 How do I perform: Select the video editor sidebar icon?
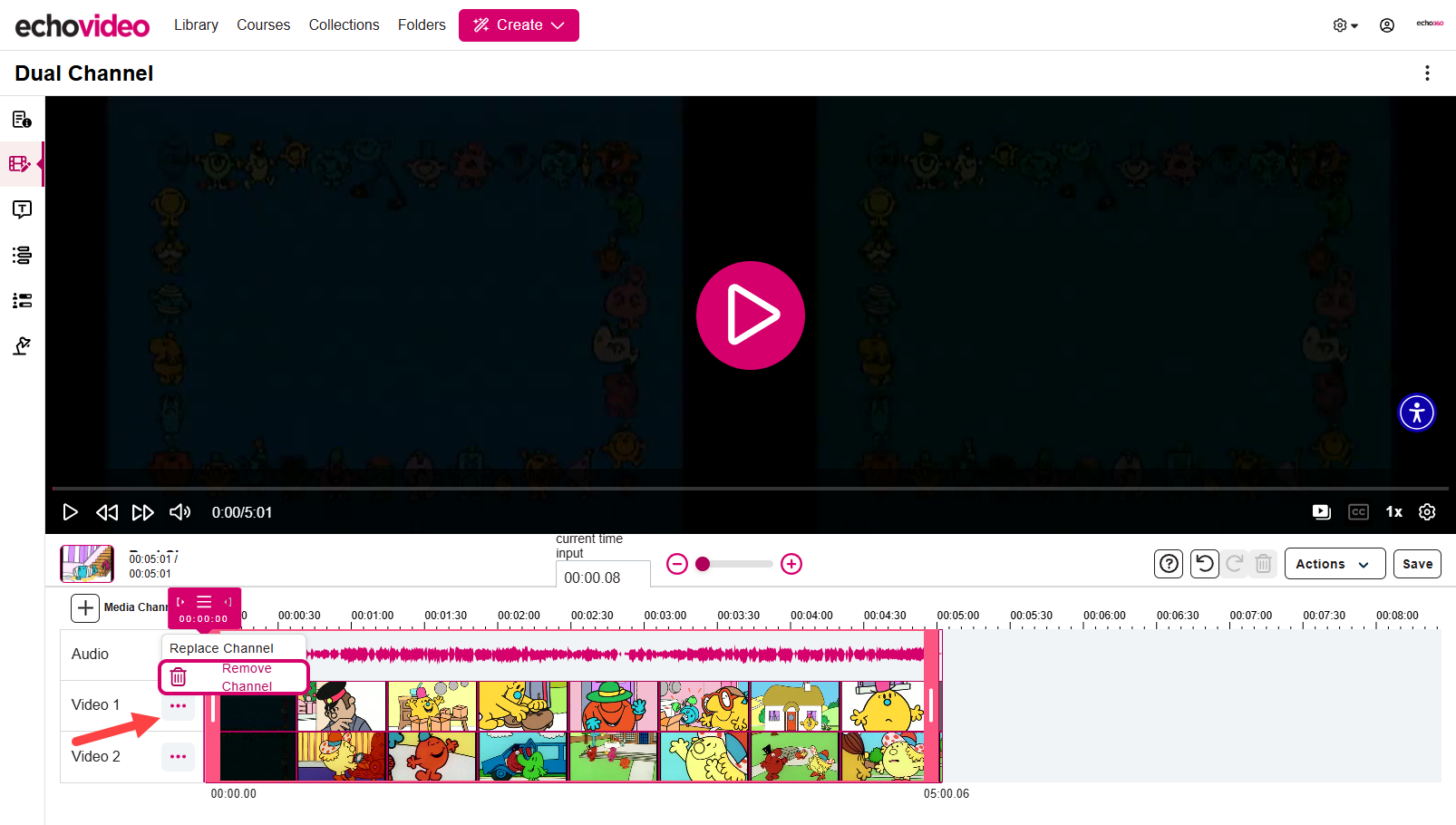point(20,164)
